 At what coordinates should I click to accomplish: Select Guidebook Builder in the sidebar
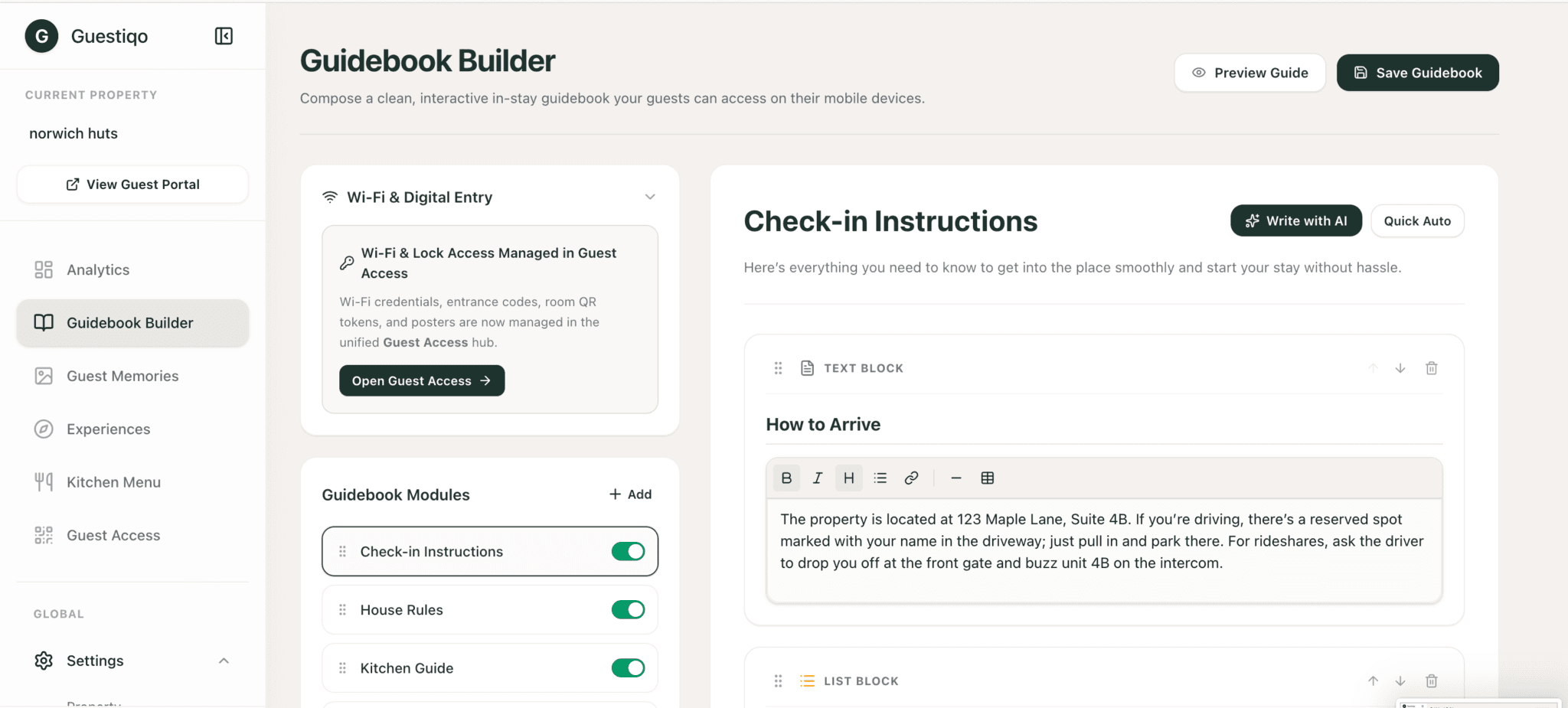click(x=132, y=323)
